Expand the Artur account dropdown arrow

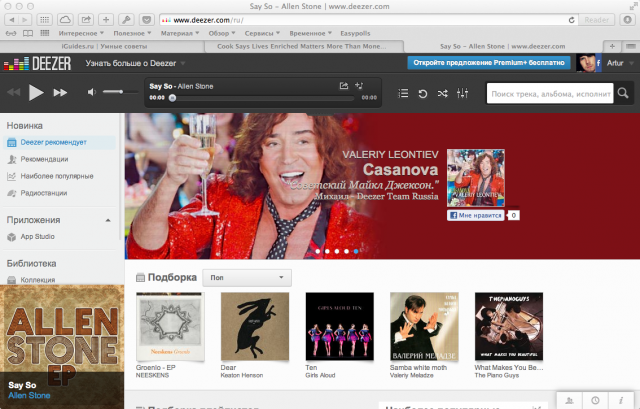point(631,63)
